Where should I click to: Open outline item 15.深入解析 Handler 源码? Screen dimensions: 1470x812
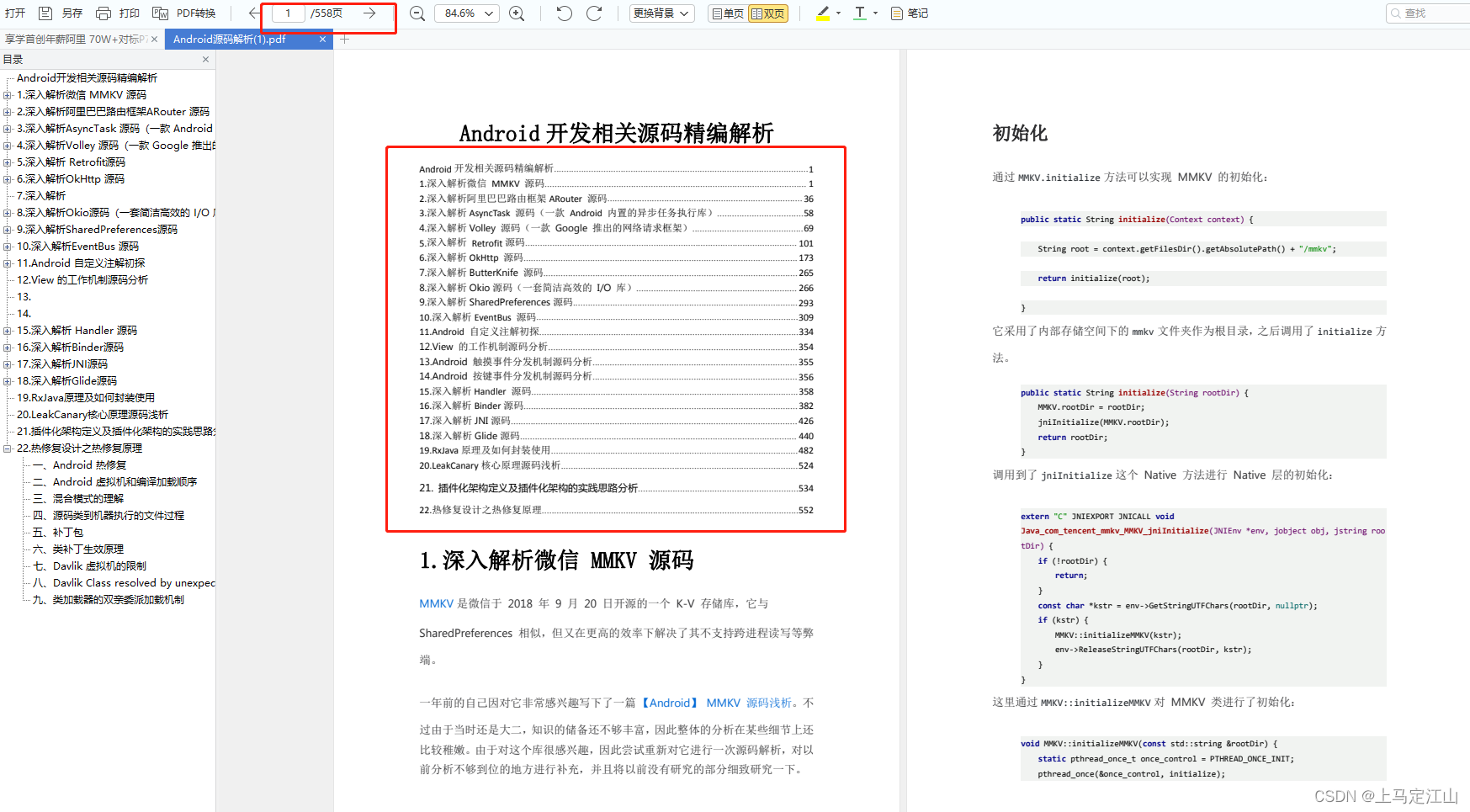click(77, 331)
